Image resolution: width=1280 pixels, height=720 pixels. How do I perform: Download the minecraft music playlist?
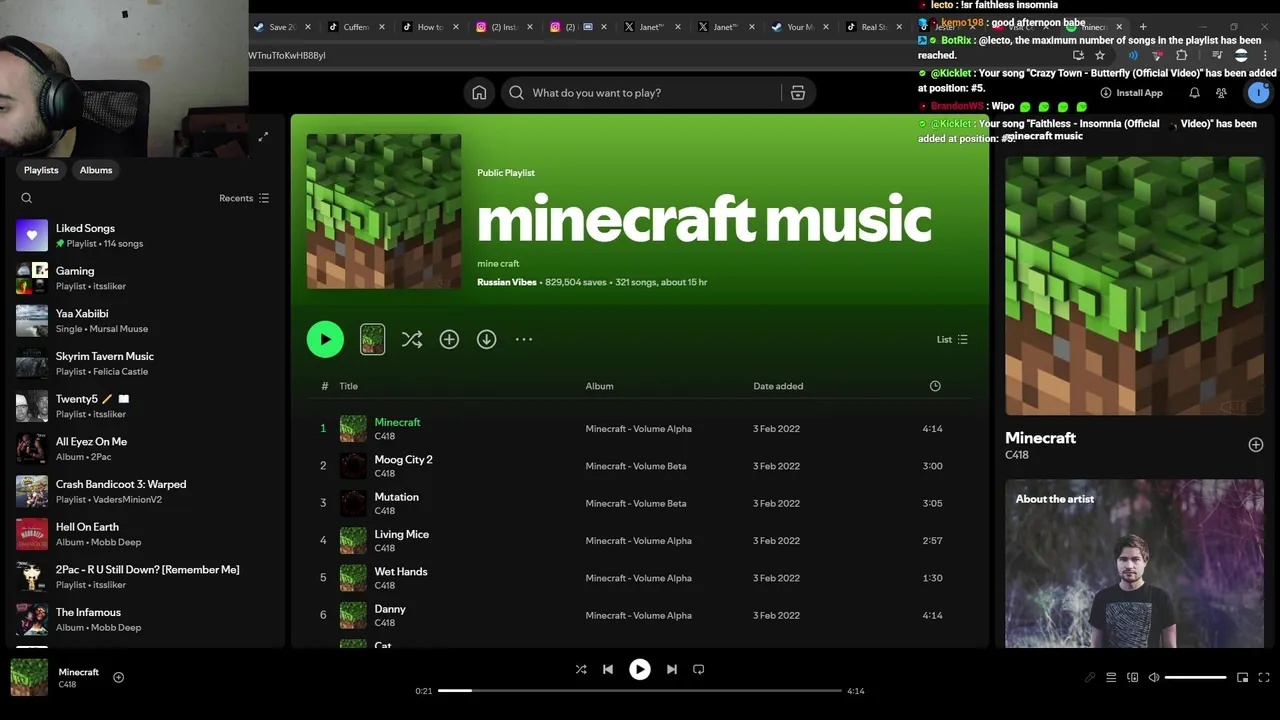coord(486,340)
